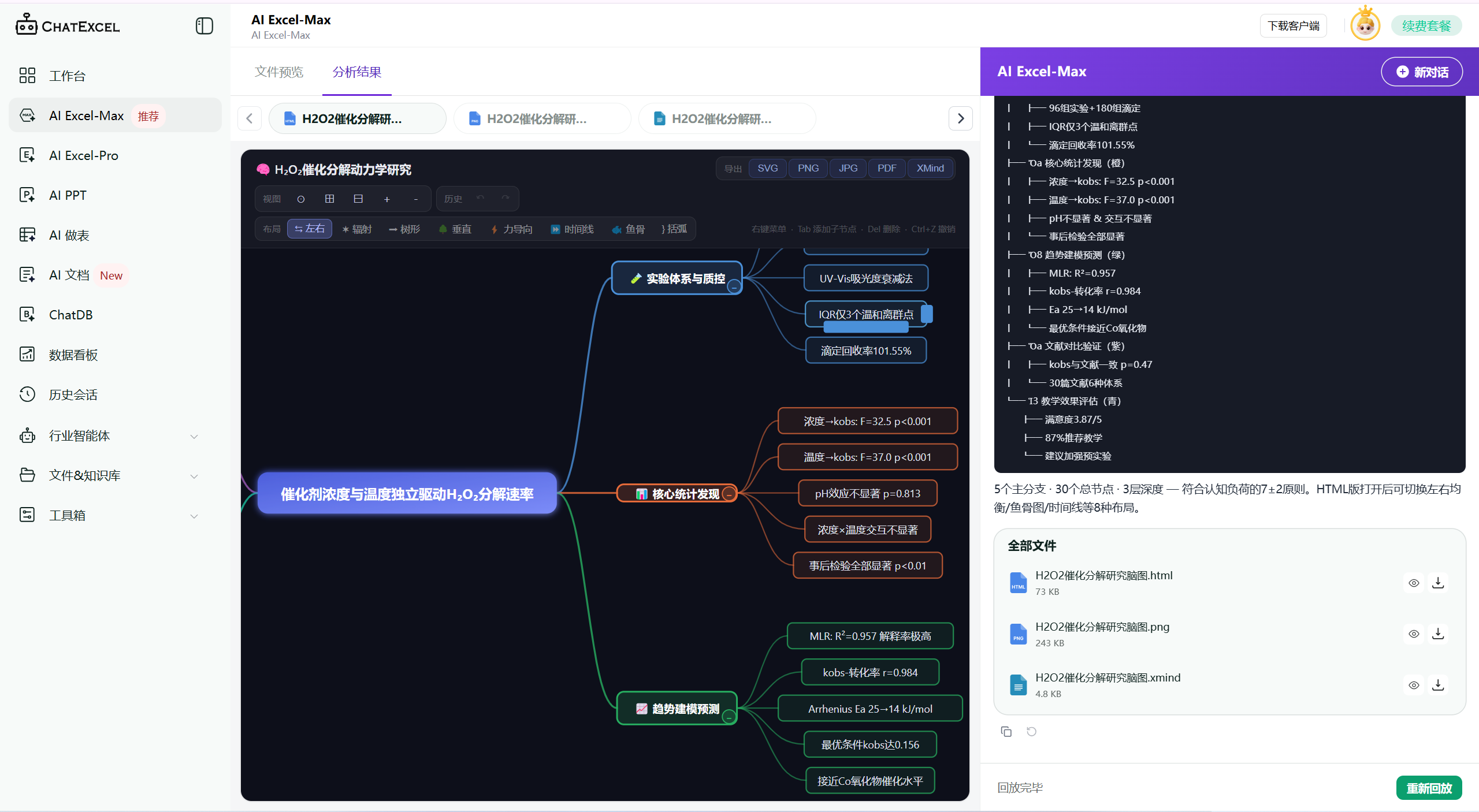Collapse the left sidebar panel icon
The width and height of the screenshot is (1479, 812).
(x=204, y=26)
